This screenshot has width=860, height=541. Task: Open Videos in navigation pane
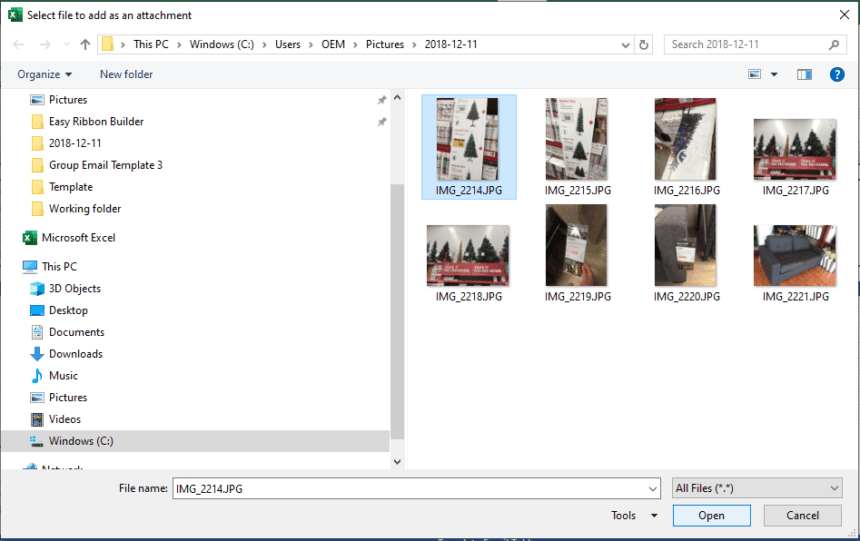tap(64, 419)
